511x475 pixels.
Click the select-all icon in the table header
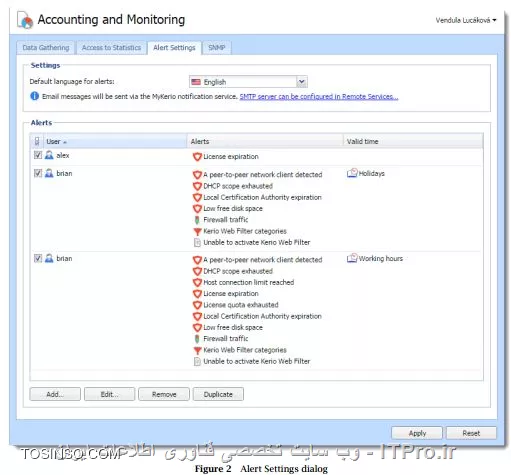37,141
